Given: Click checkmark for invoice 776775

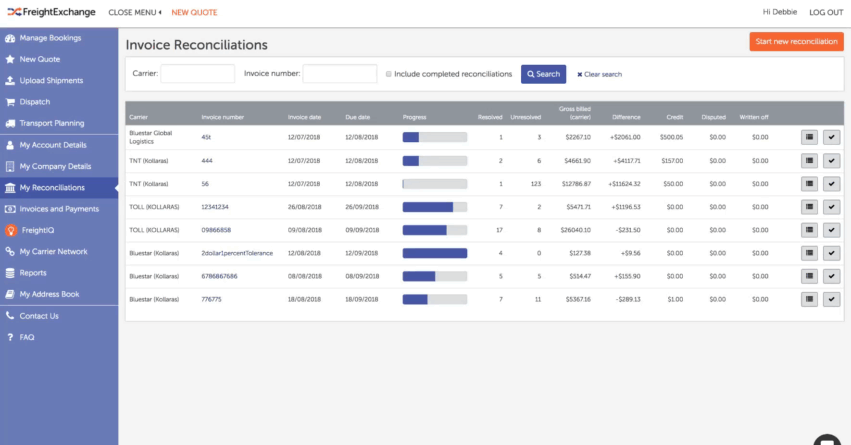Looking at the screenshot, I should pos(831,299).
